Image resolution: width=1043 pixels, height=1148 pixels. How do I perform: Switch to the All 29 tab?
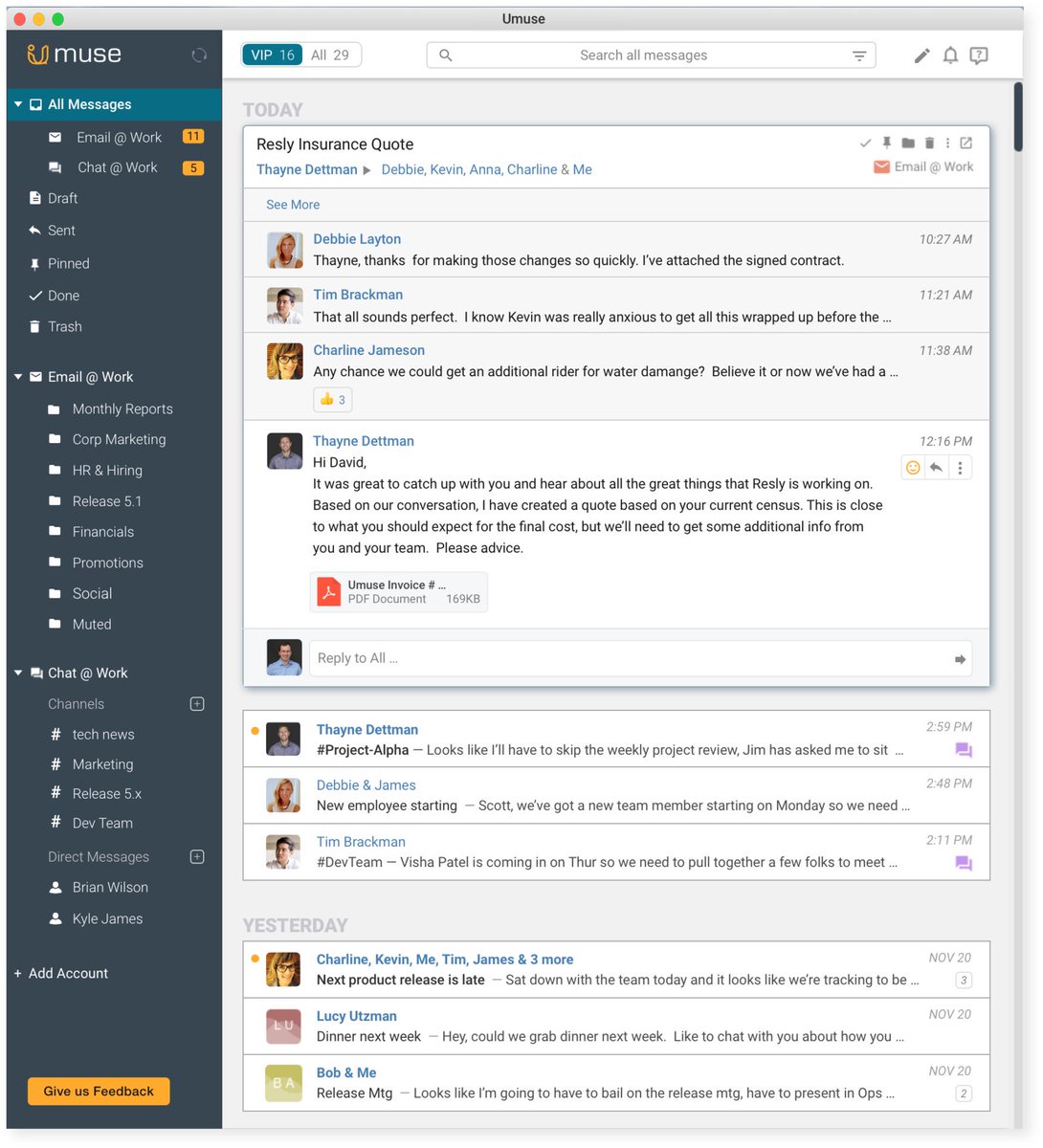click(332, 55)
